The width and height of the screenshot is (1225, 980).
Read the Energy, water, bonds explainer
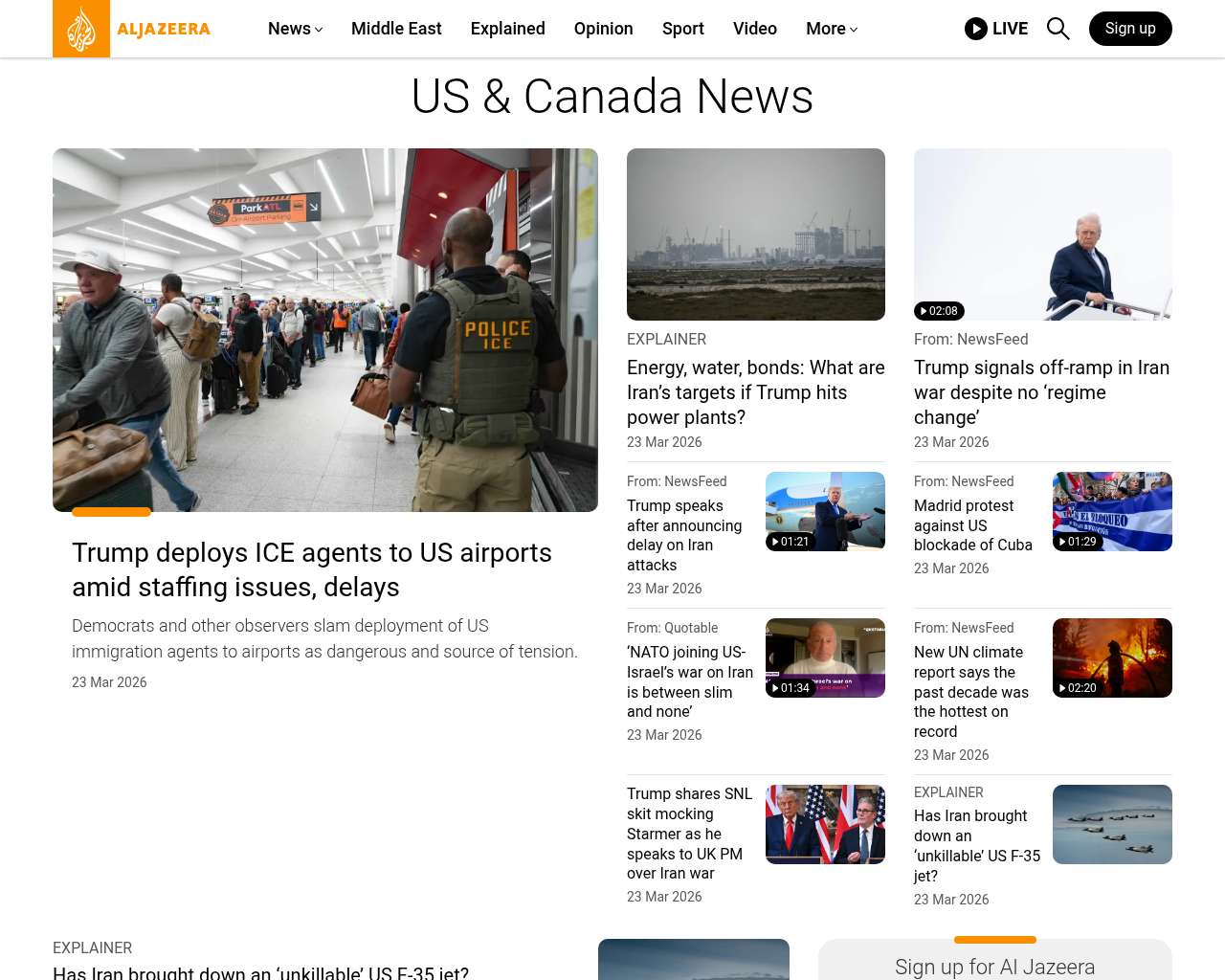(x=756, y=392)
